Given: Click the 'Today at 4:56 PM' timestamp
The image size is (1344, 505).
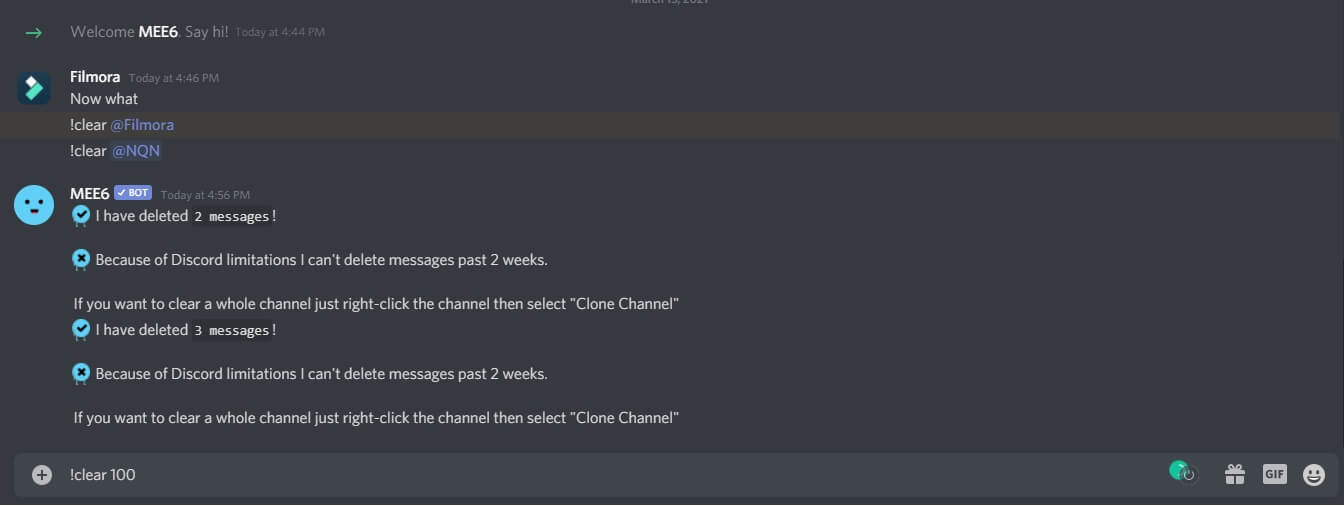Looking at the screenshot, I should click(205, 195).
